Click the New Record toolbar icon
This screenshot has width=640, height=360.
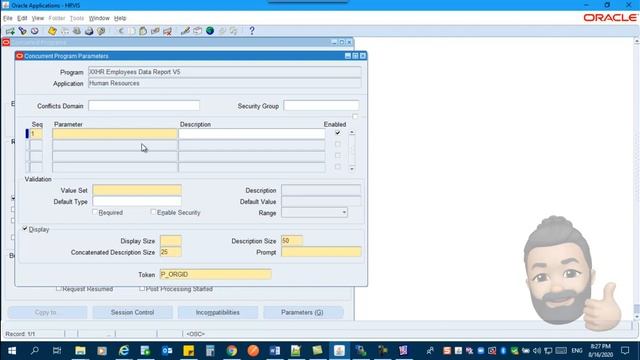click(x=10, y=31)
